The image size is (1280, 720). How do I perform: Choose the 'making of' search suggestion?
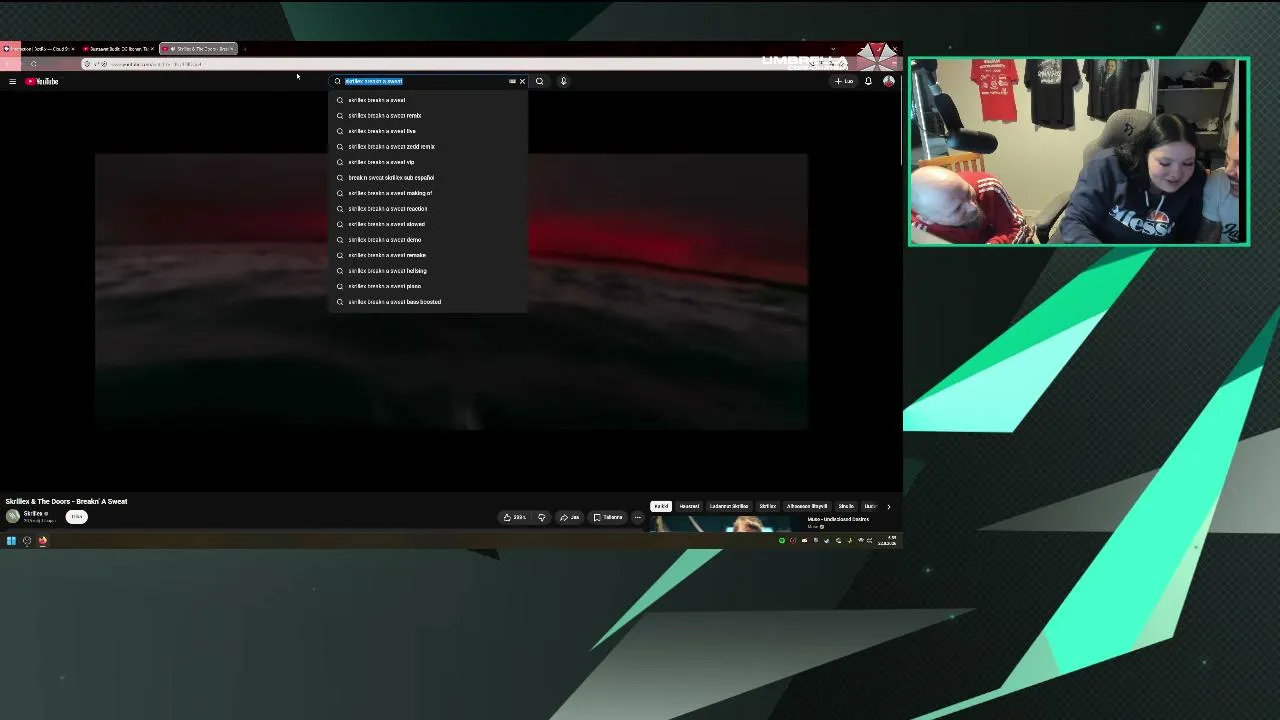click(428, 193)
